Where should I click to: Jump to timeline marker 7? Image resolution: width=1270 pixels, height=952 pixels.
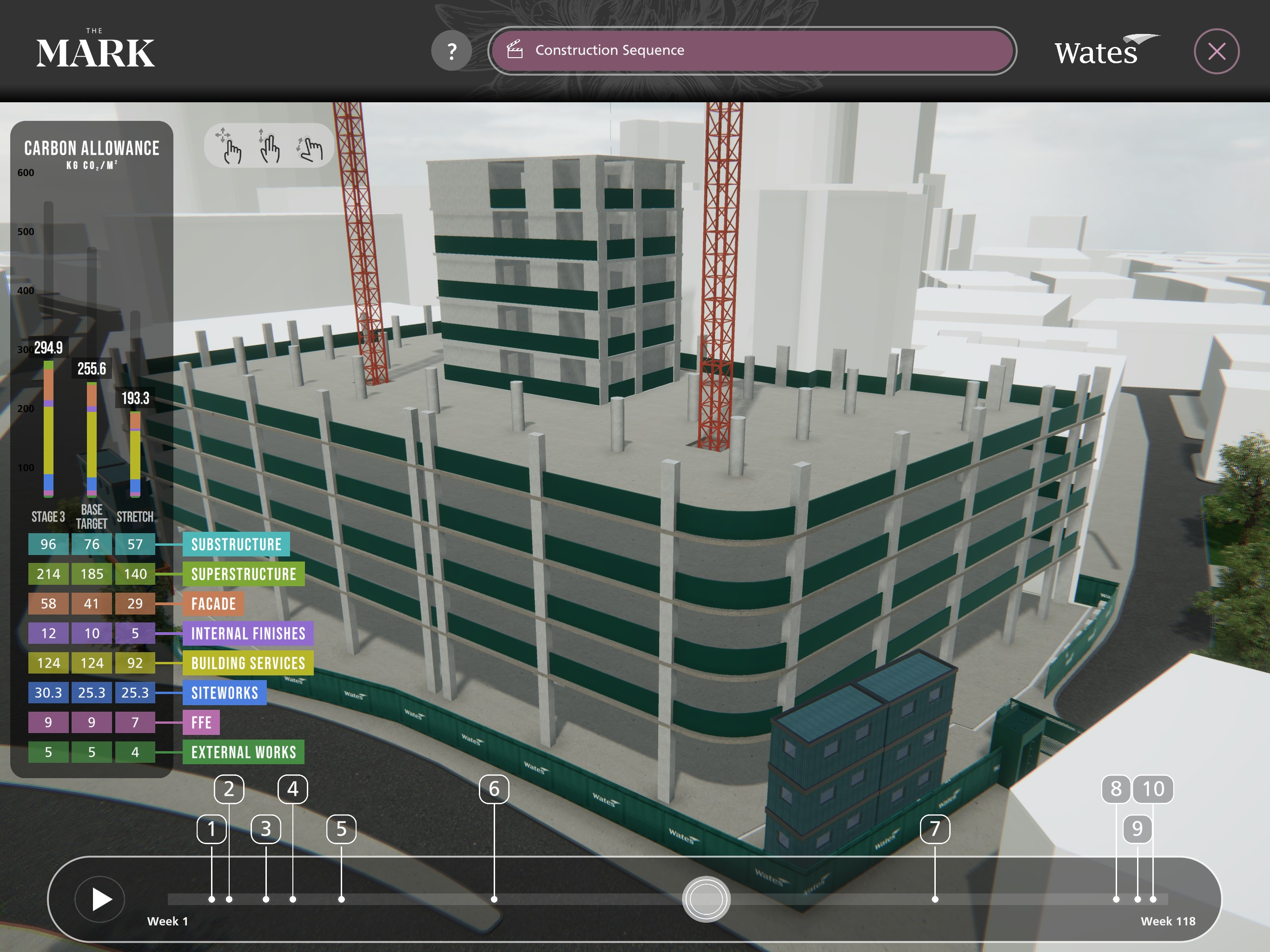coord(935,828)
